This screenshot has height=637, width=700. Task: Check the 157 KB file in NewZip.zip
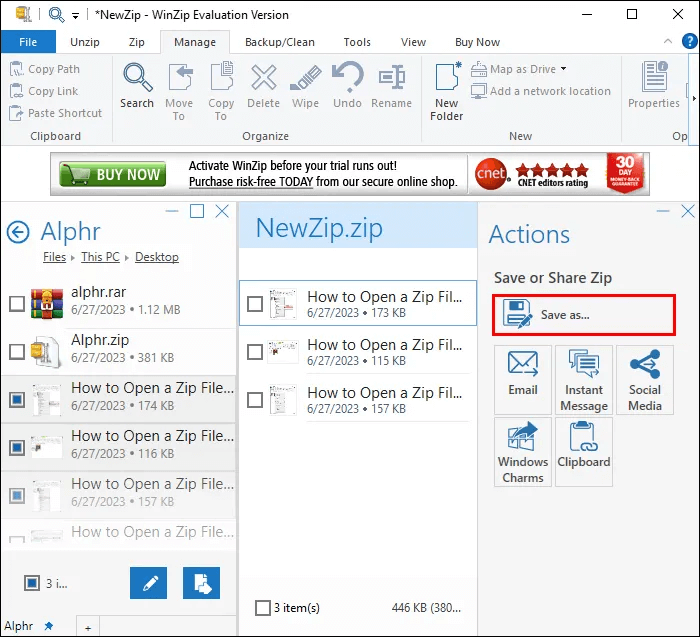tap(255, 400)
